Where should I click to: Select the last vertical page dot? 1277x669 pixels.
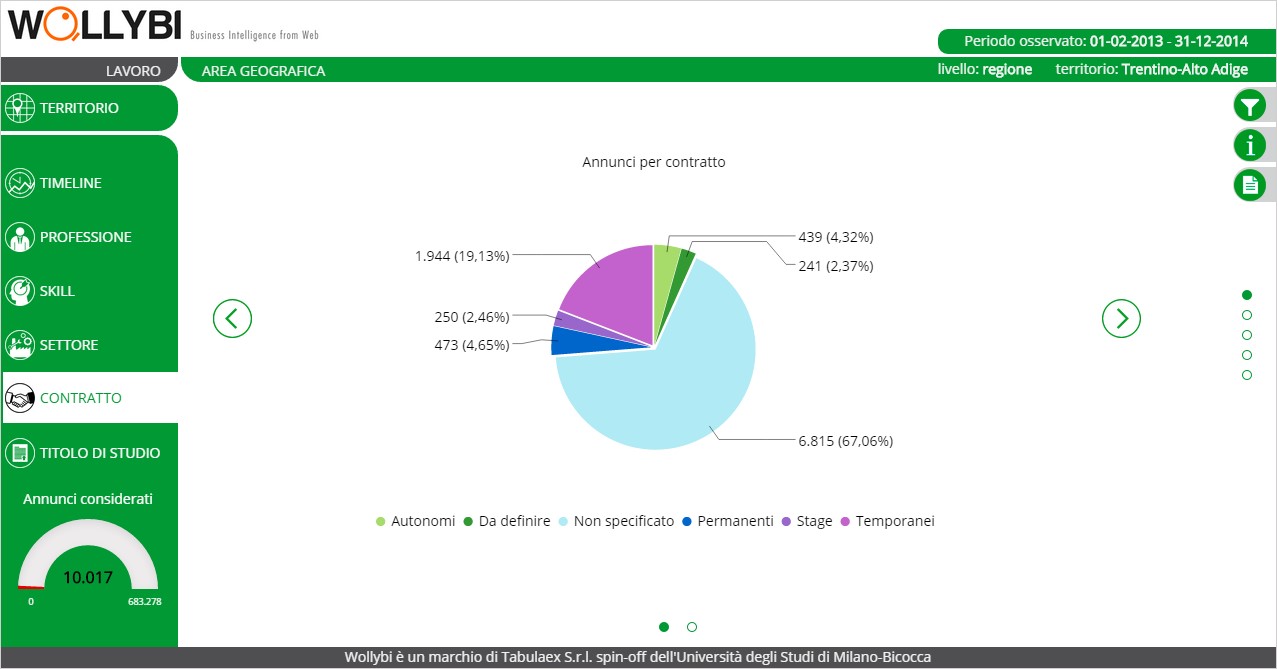(1247, 375)
